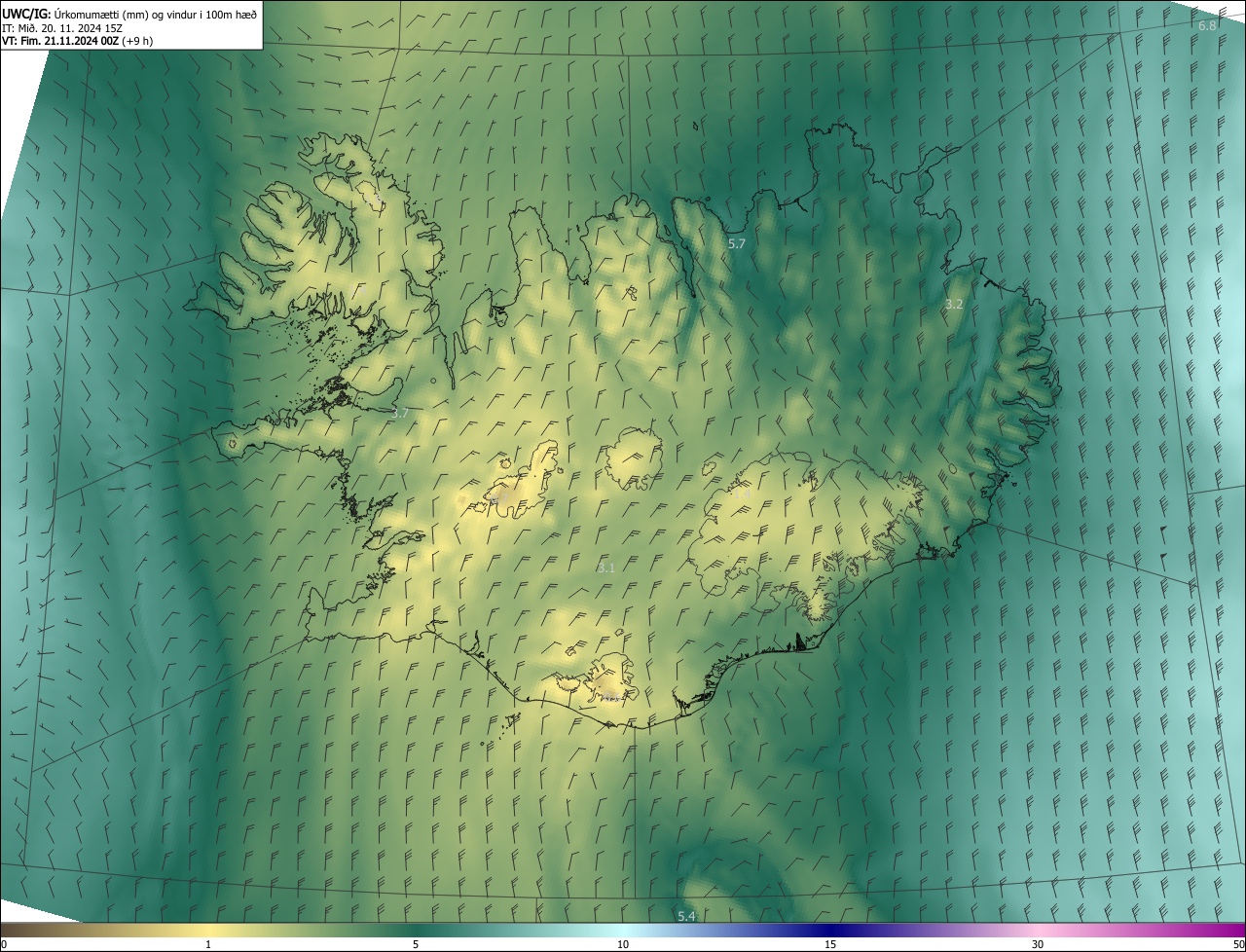
Task: Click the 5.7 value label on the map
Action: 737,242
